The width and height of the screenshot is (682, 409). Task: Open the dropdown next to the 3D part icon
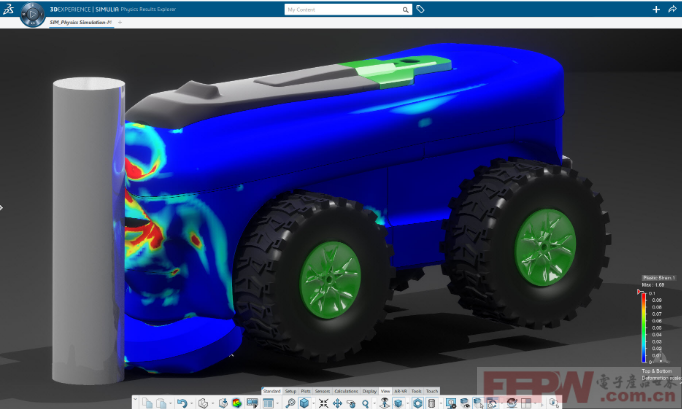coord(213,404)
